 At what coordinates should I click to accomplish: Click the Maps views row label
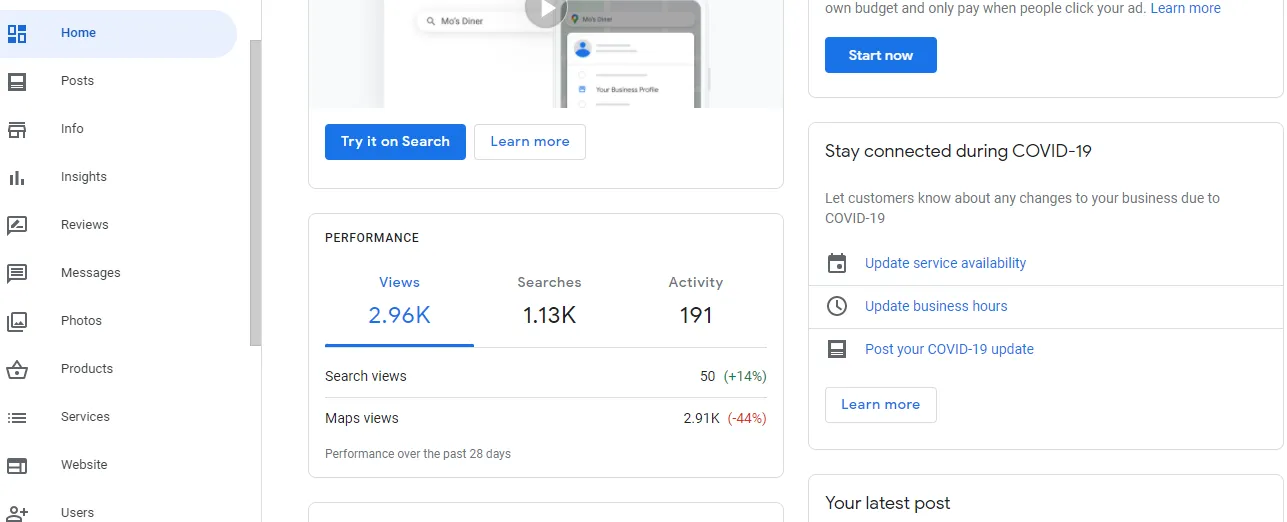pos(362,418)
